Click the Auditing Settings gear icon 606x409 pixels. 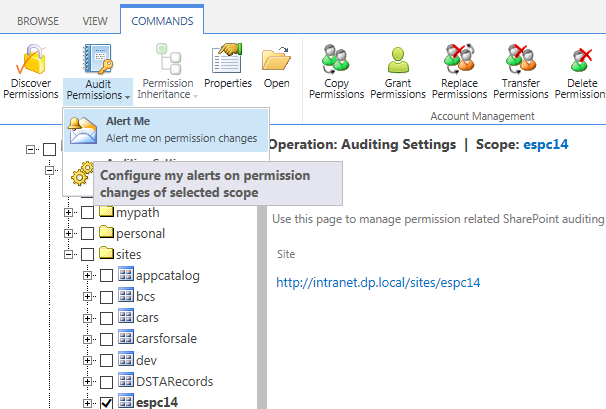82,174
